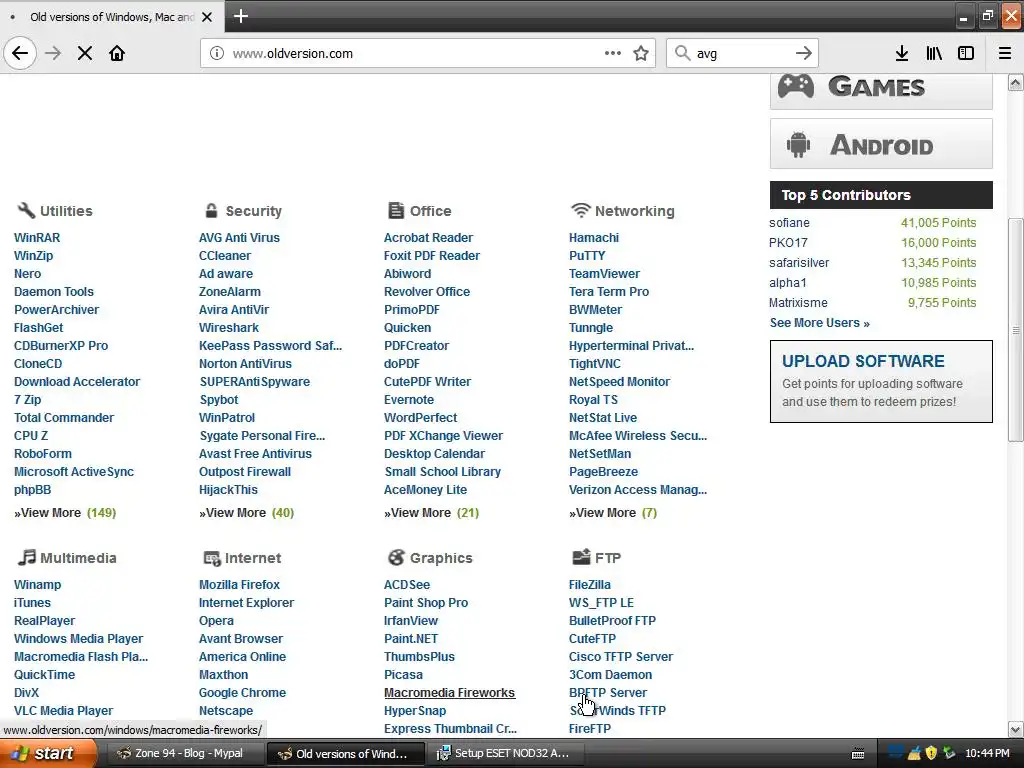Select contributor sofiane

pyautogui.click(x=789, y=223)
